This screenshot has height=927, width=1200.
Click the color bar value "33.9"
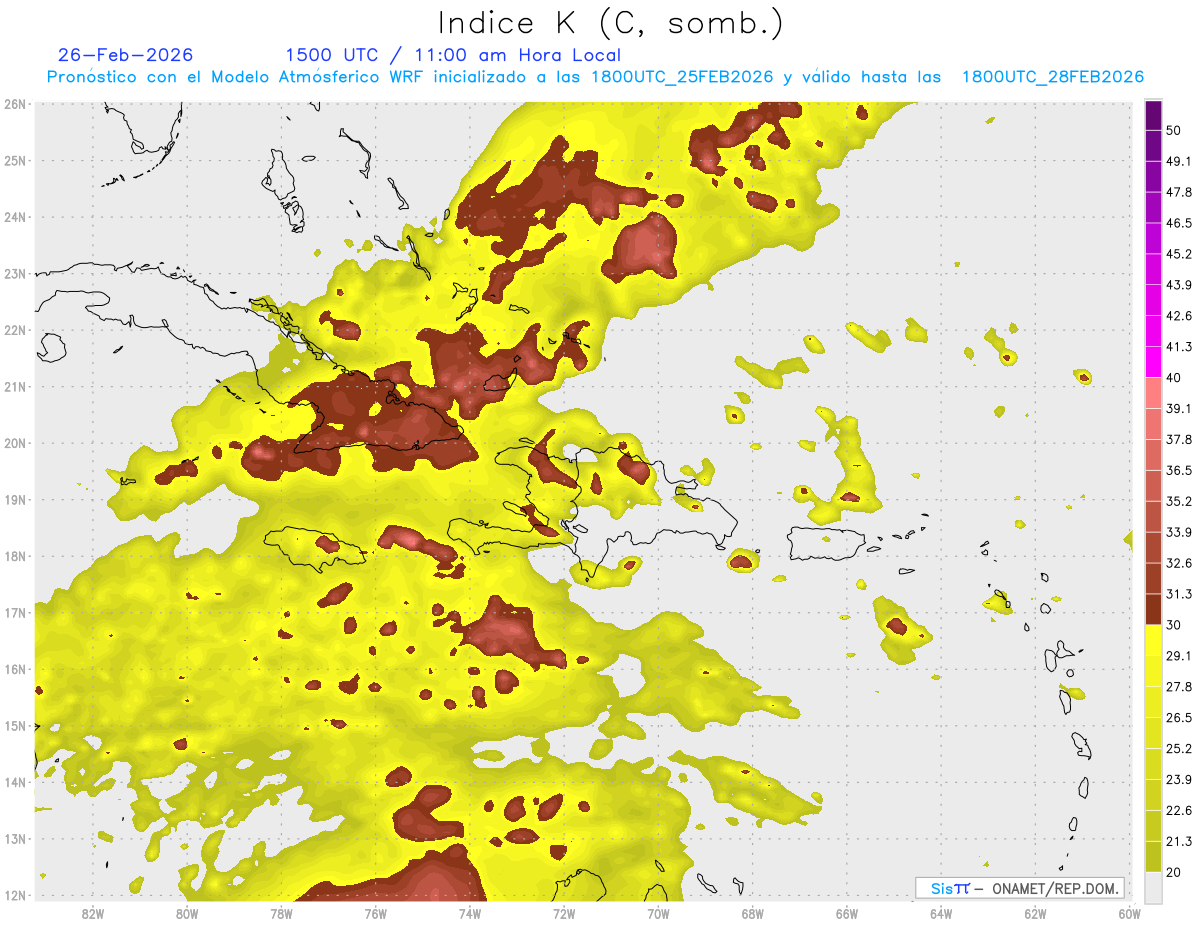click(1179, 532)
